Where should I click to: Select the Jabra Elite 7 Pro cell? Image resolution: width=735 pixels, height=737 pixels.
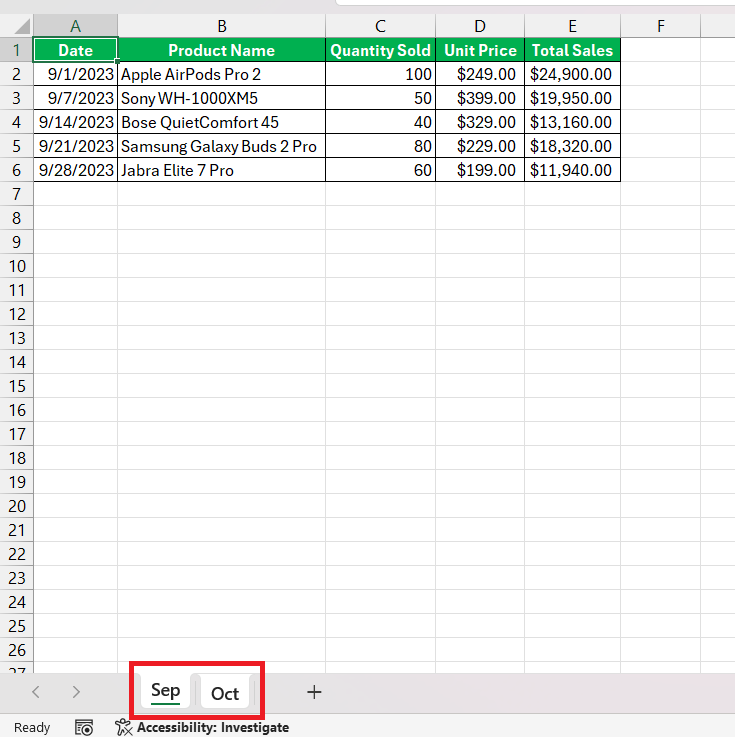click(221, 170)
